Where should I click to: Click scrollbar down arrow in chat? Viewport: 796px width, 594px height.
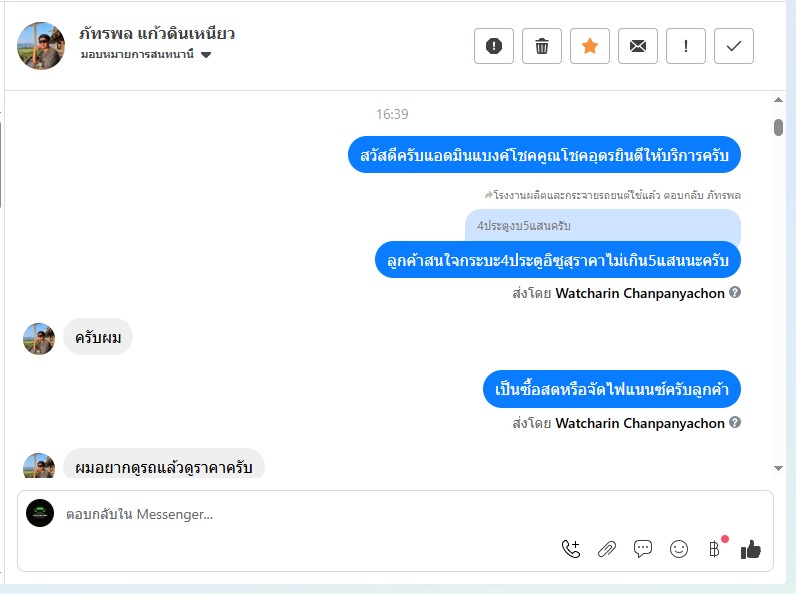click(778, 468)
